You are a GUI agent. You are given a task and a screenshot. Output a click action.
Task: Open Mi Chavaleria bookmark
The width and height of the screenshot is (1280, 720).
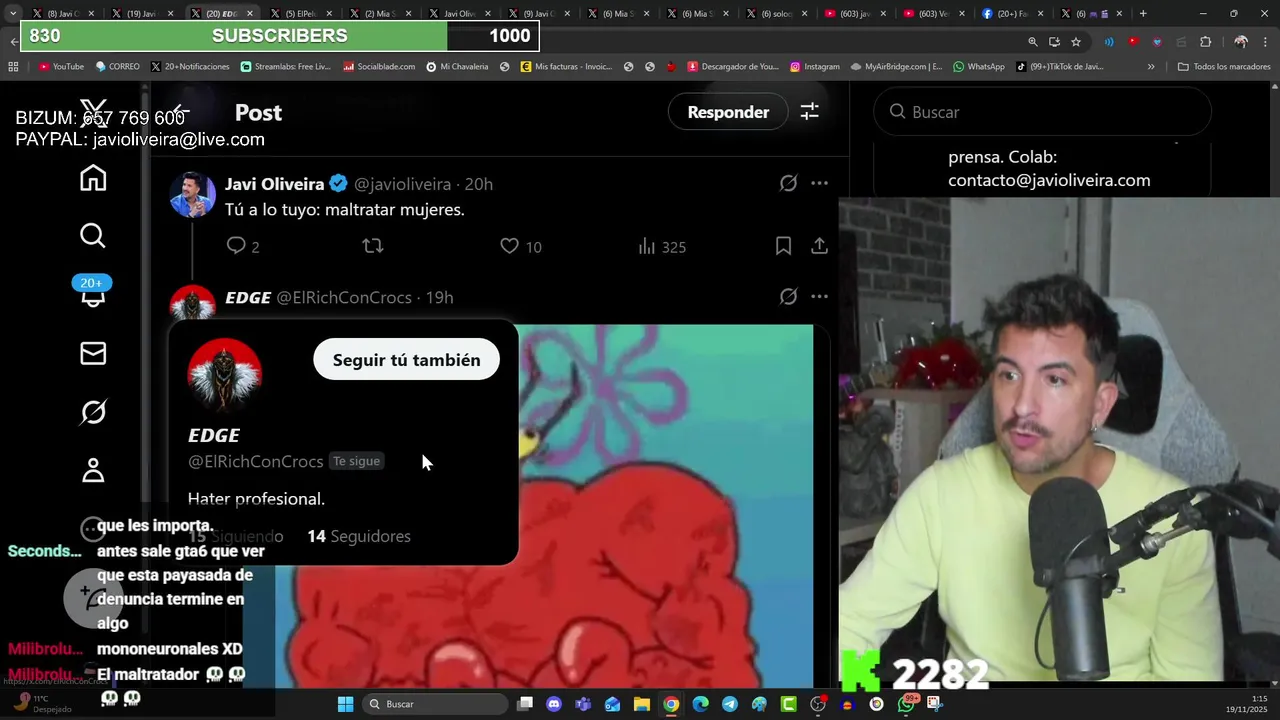tap(457, 67)
